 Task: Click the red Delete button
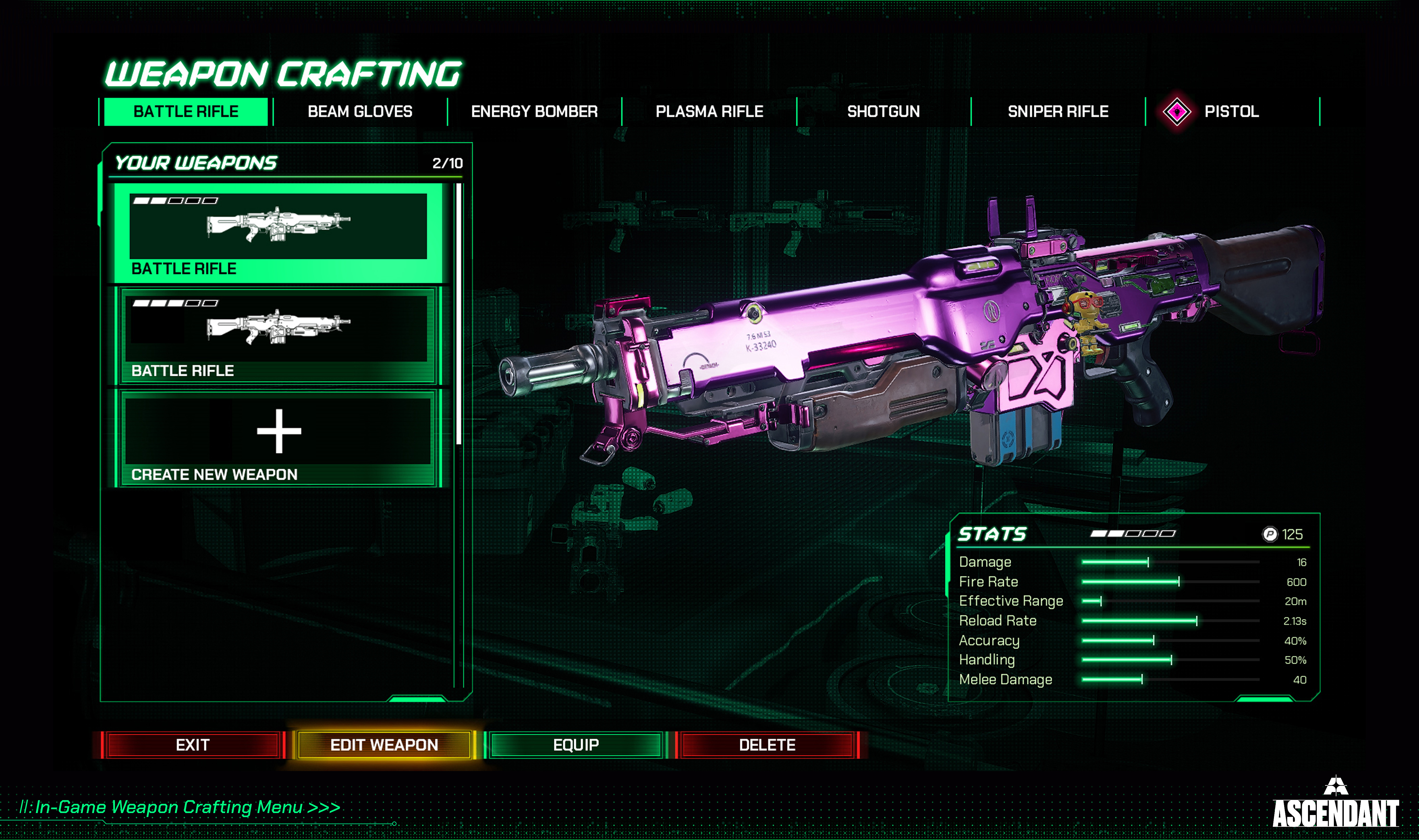(767, 745)
